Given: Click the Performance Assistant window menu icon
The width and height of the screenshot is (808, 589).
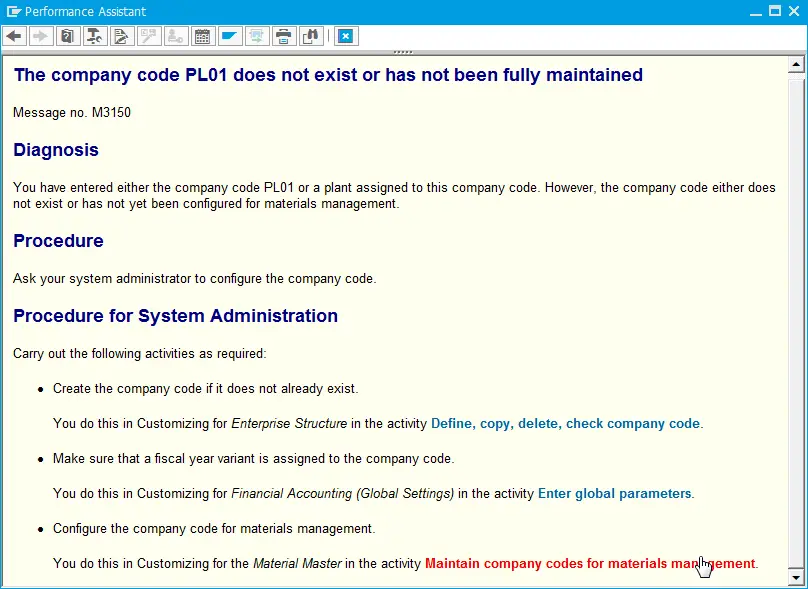Looking at the screenshot, I should (13, 11).
